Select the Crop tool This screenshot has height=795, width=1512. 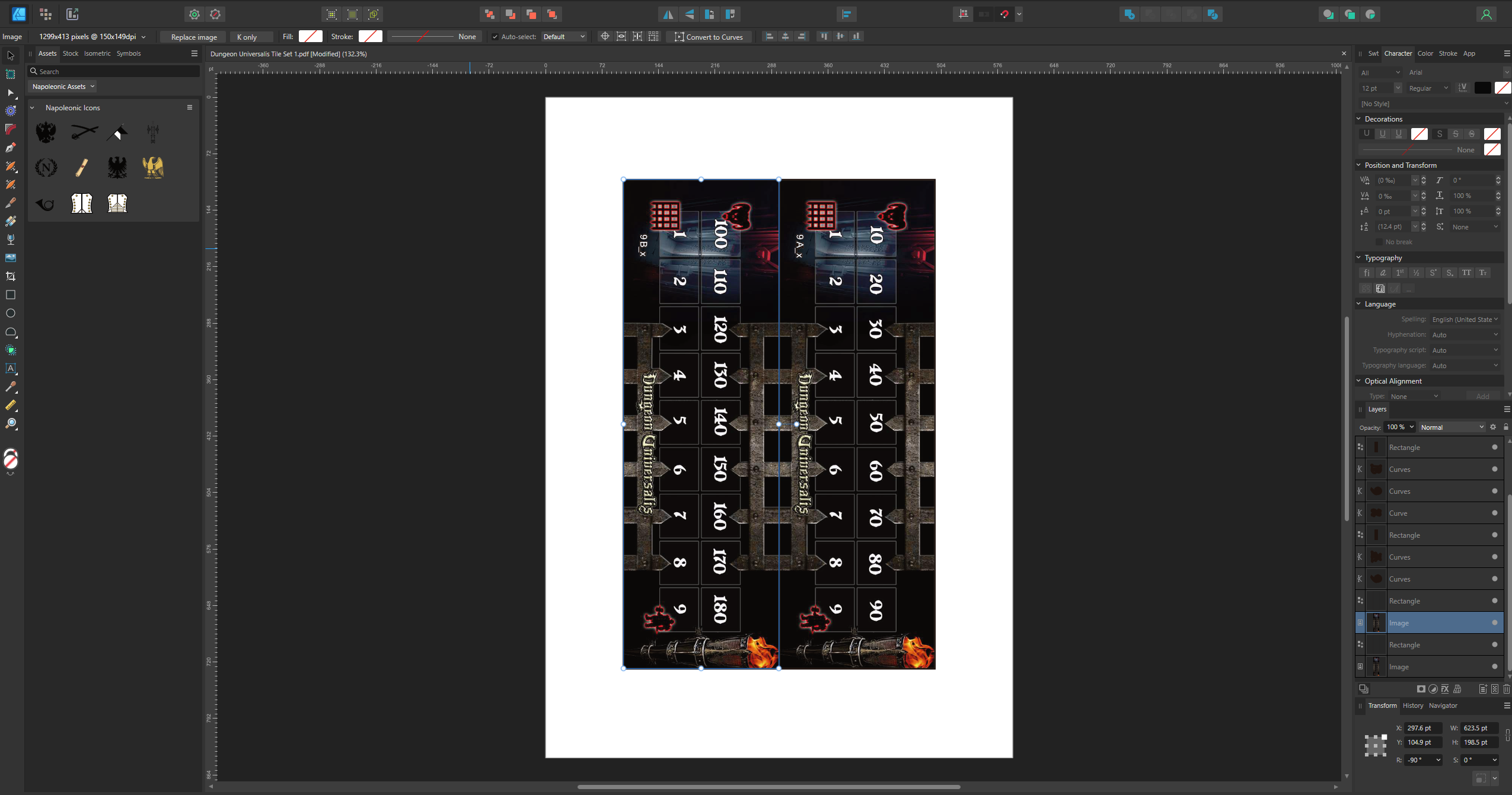[10, 276]
